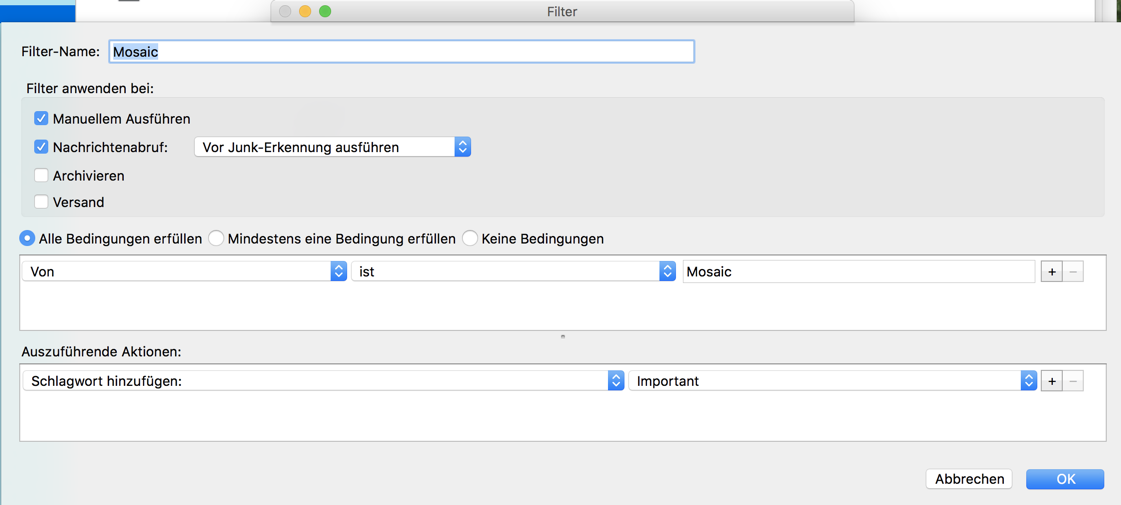Select Alle Bedingungen erfüllen option
The height and width of the screenshot is (505, 1121).
(x=28, y=239)
